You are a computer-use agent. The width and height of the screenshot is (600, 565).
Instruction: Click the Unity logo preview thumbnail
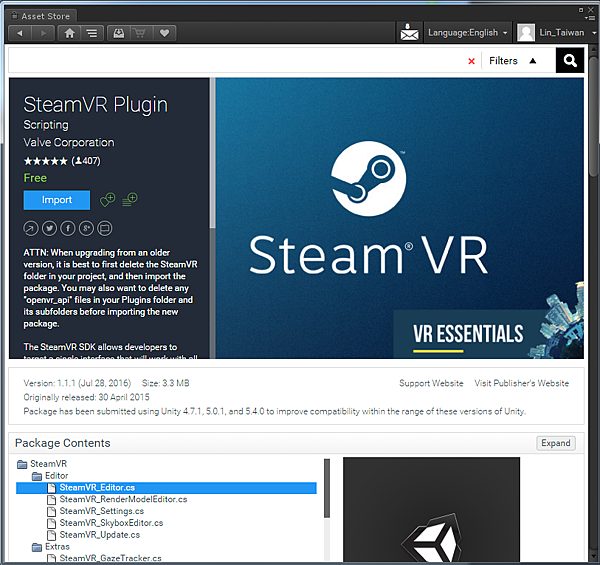tap(431, 509)
